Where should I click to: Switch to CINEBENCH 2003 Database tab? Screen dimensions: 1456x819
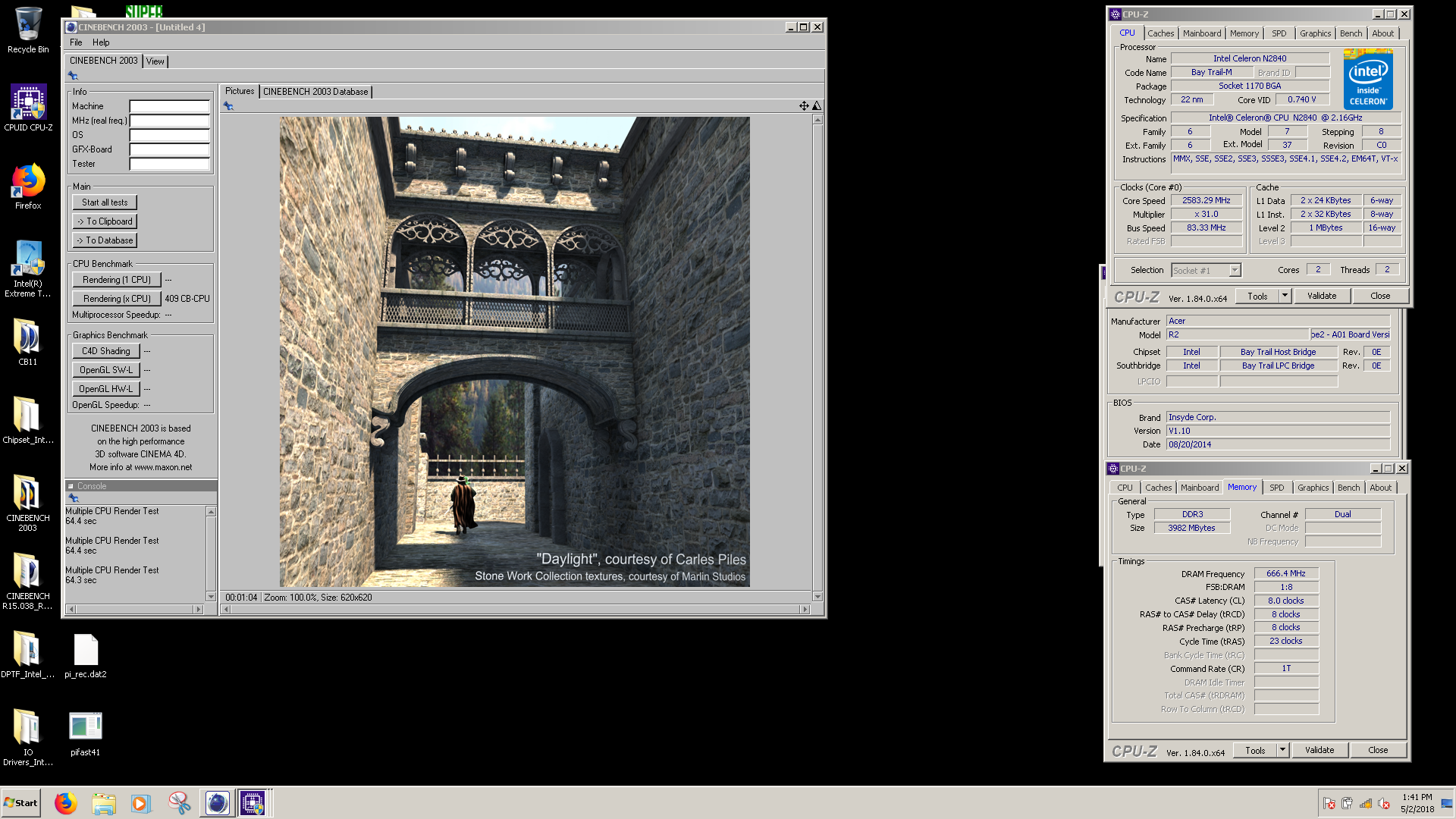315,92
